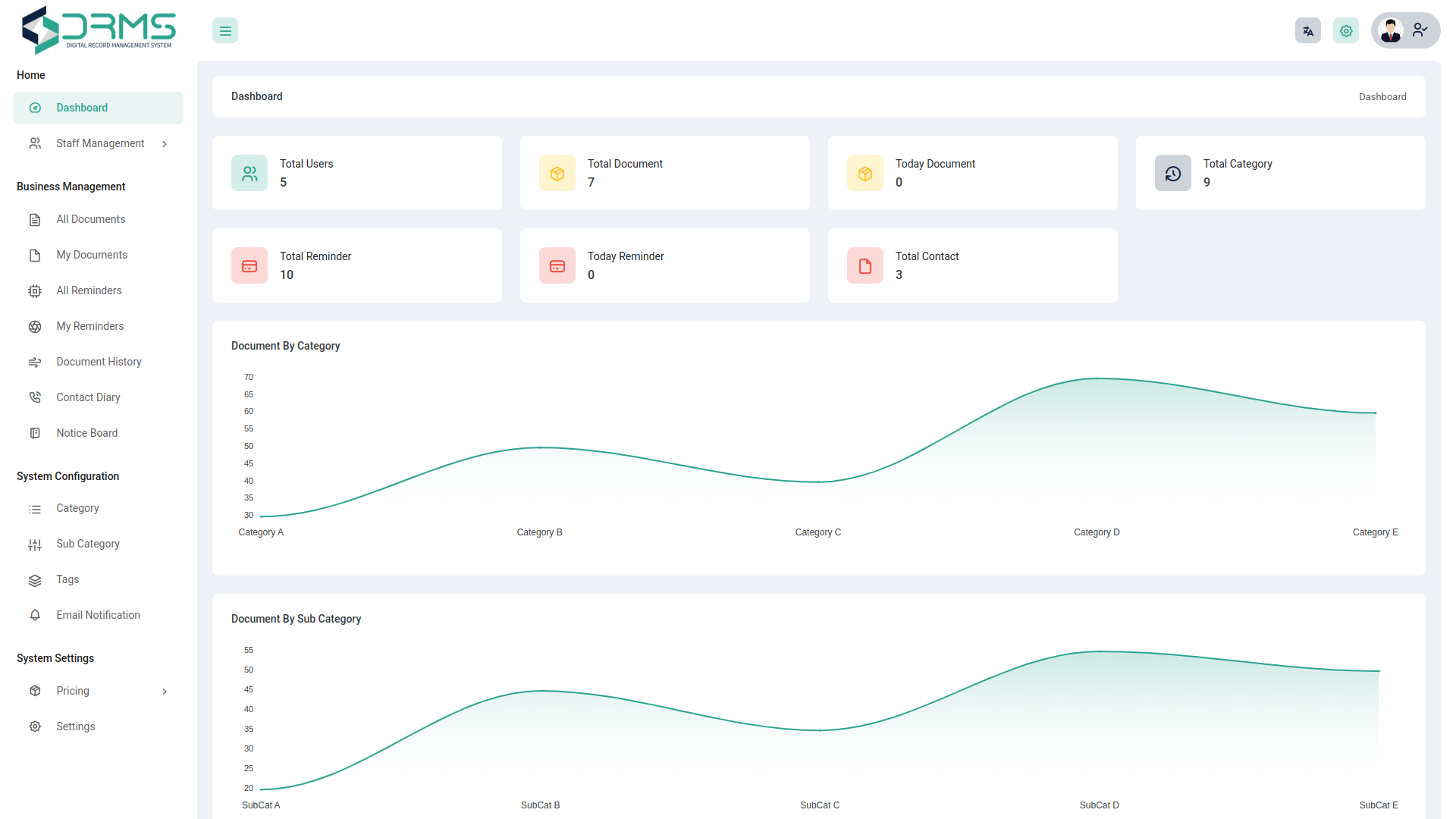Open the settings gear in the top bar
The width and height of the screenshot is (1456, 819).
click(1346, 30)
